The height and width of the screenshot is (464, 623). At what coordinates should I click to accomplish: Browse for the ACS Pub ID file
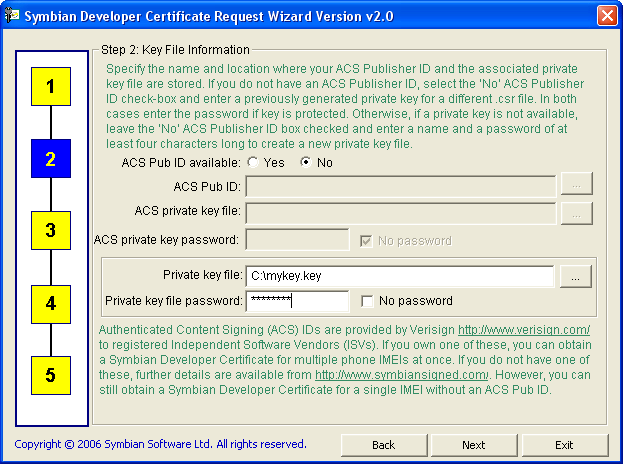click(x=577, y=184)
